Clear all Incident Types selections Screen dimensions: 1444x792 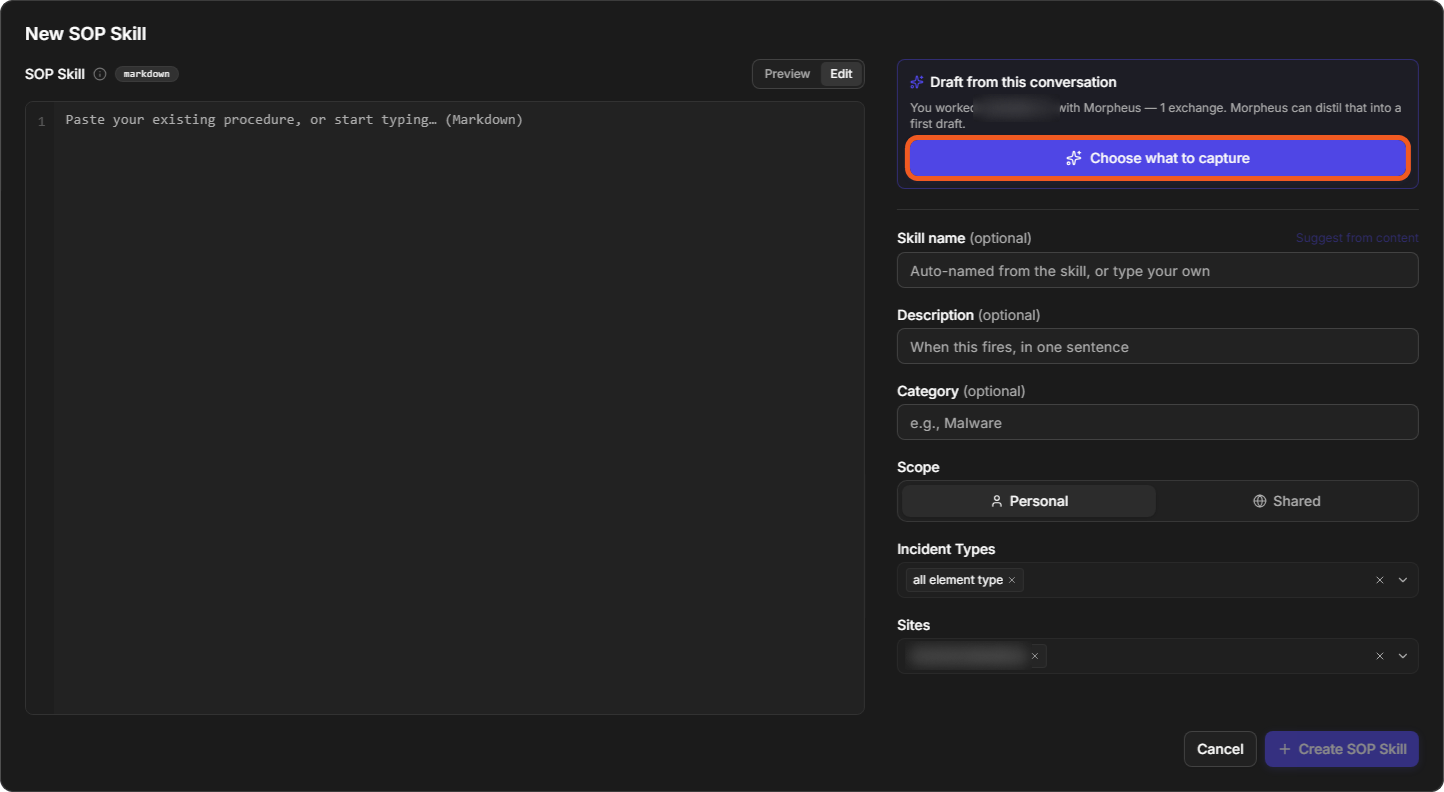click(1380, 580)
